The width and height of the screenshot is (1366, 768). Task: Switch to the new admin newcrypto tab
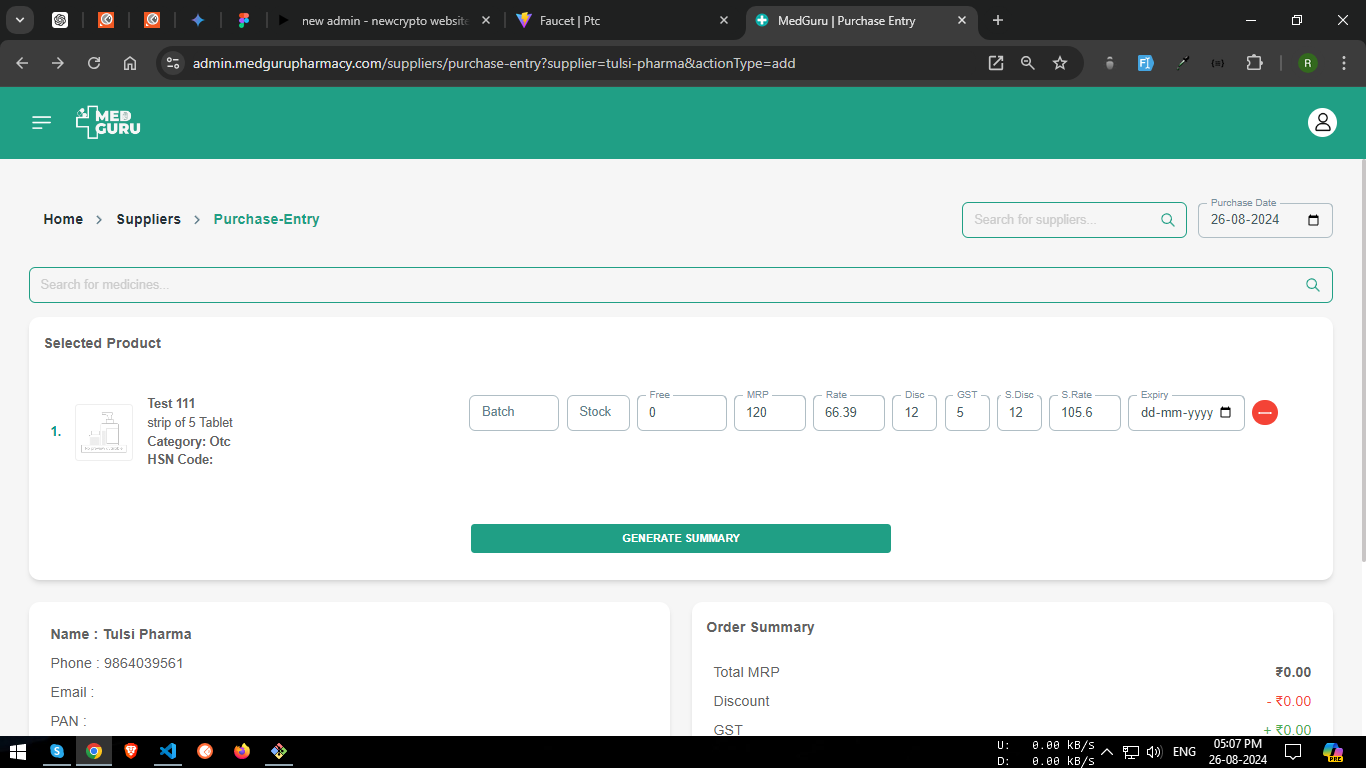coord(385,20)
